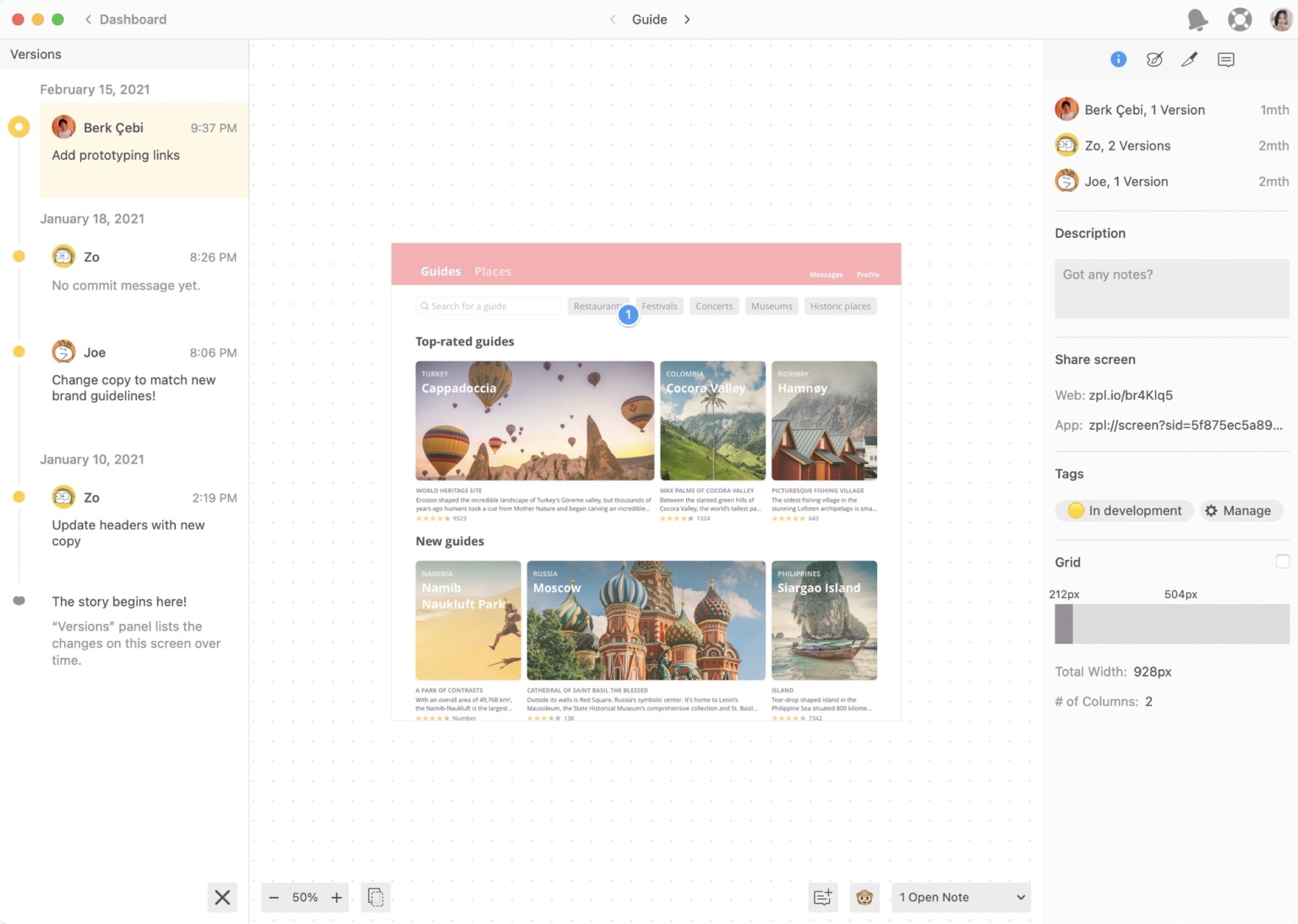Viewport: 1298px width, 924px height.
Task: Select the snapshot capture tool
Action: point(375,897)
